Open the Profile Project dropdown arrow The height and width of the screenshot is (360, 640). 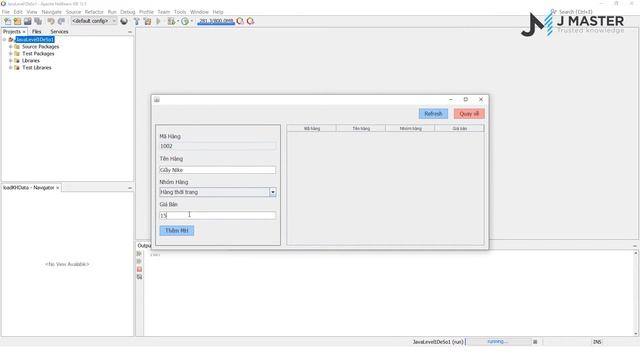[x=192, y=21]
